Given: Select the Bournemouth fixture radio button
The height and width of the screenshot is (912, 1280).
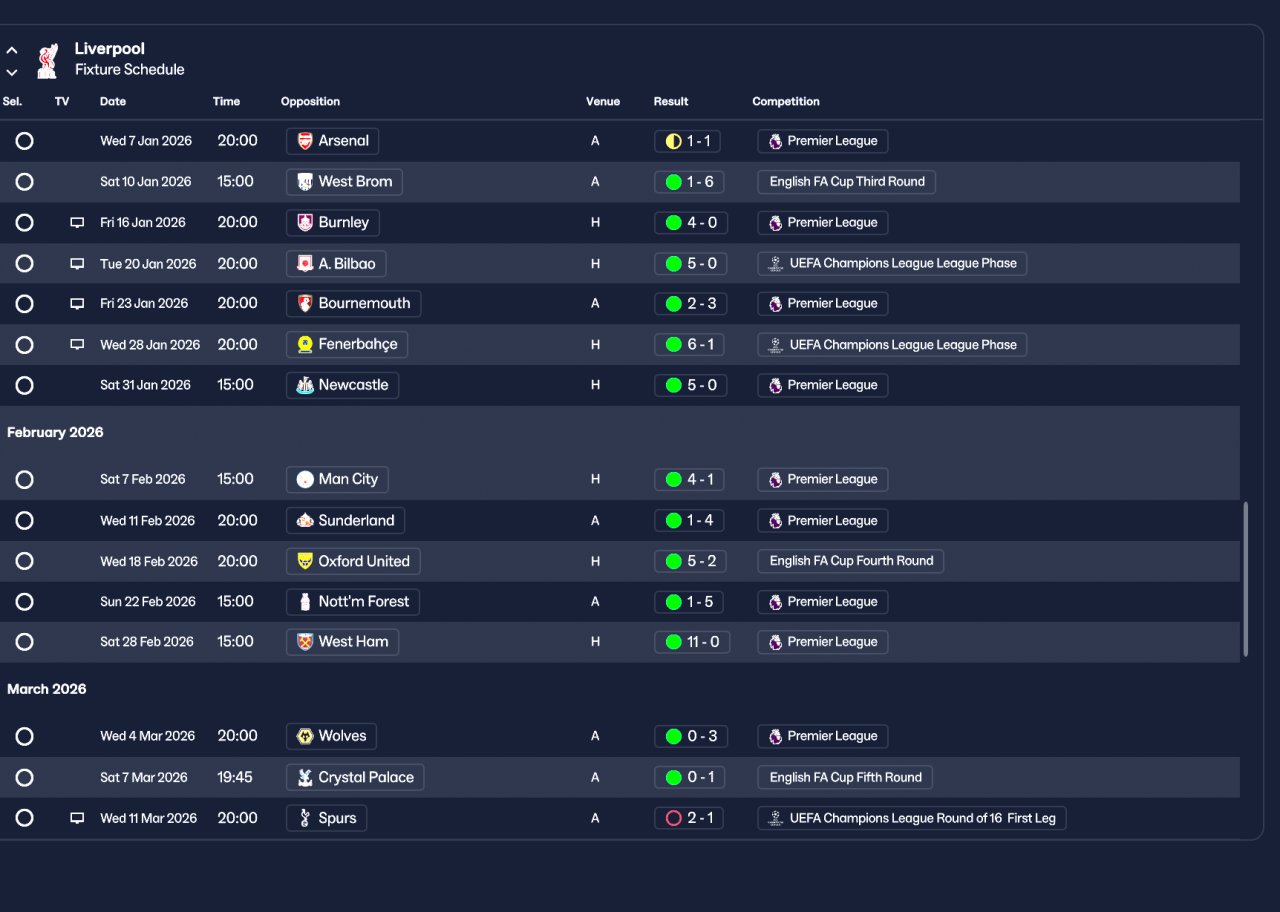Looking at the screenshot, I should coord(25,304).
